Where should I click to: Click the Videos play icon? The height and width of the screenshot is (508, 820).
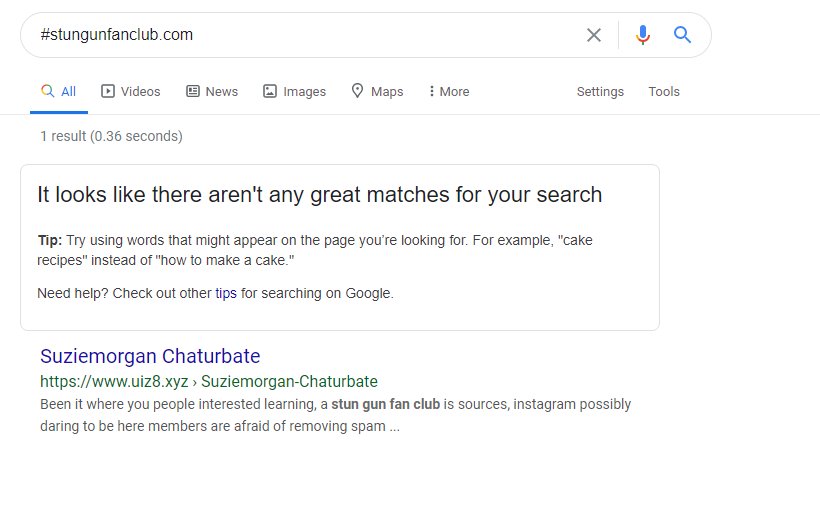point(108,91)
